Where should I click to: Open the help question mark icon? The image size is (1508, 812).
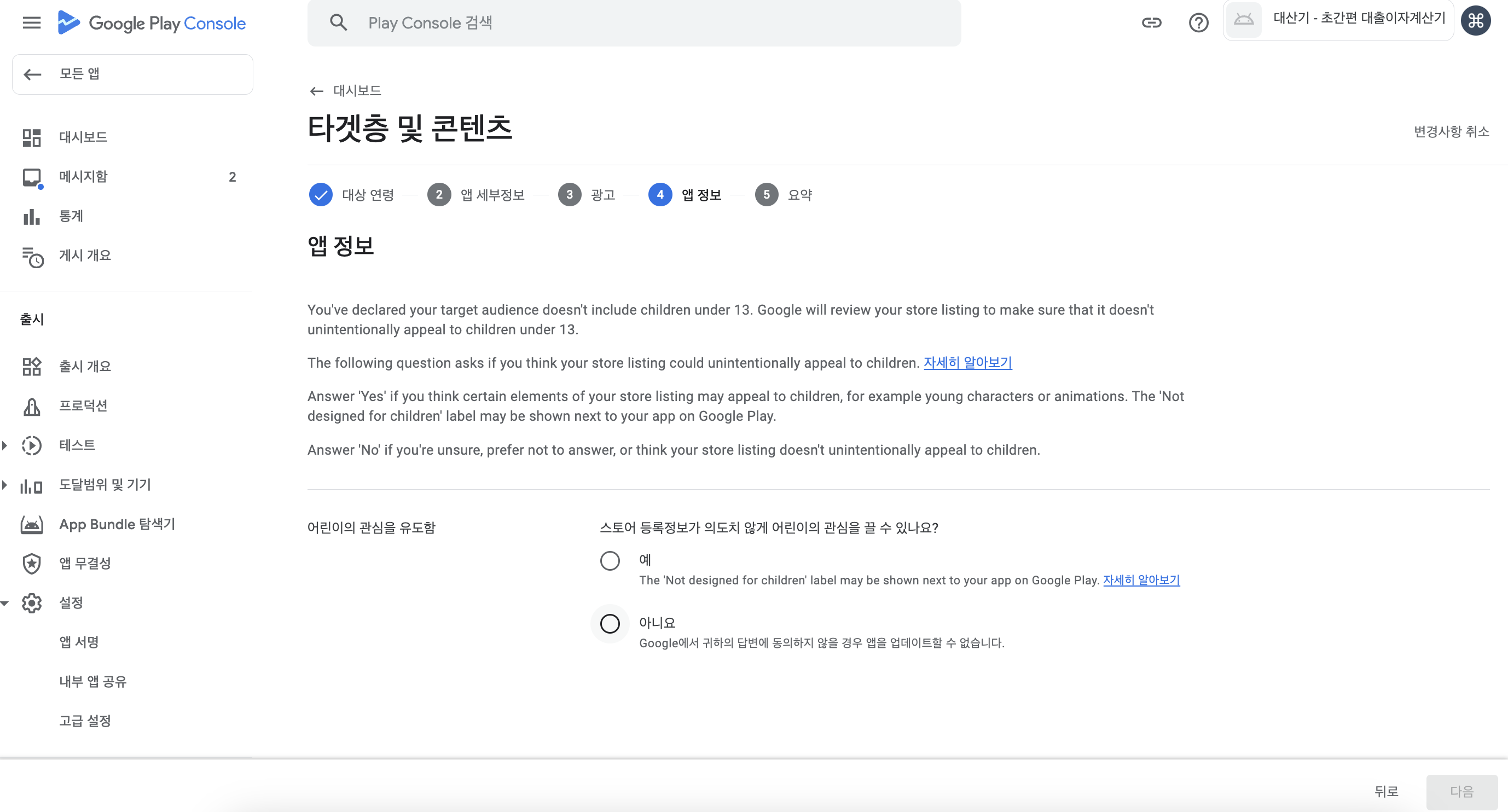click(x=1198, y=23)
